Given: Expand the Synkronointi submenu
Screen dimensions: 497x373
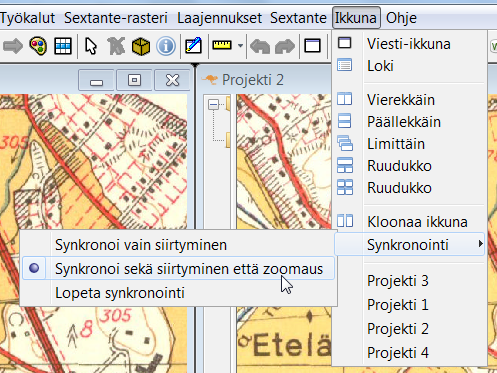Looking at the screenshot, I should pos(409,245).
